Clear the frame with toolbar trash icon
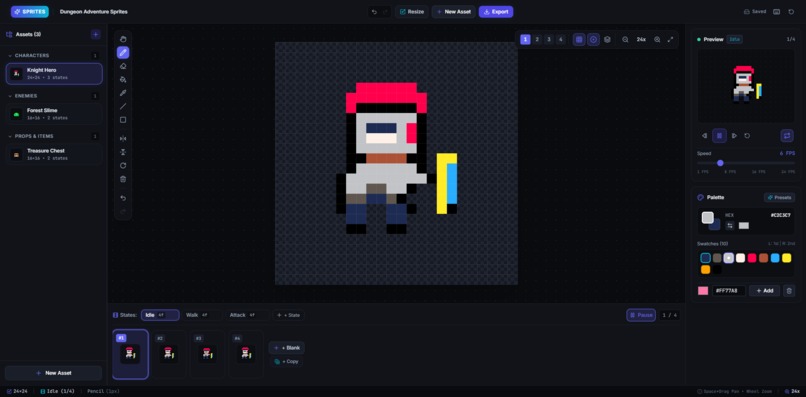 click(123, 179)
